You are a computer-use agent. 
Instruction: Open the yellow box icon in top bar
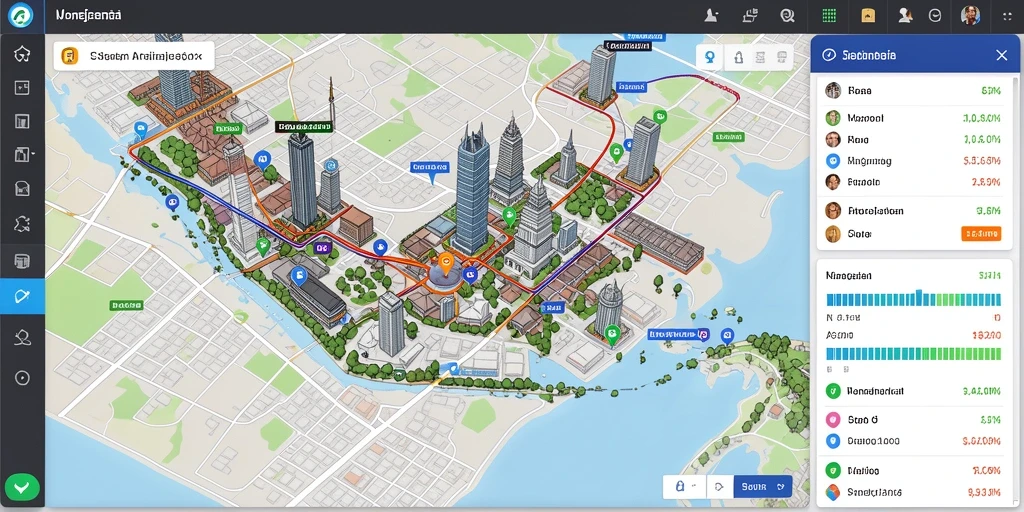(868, 16)
